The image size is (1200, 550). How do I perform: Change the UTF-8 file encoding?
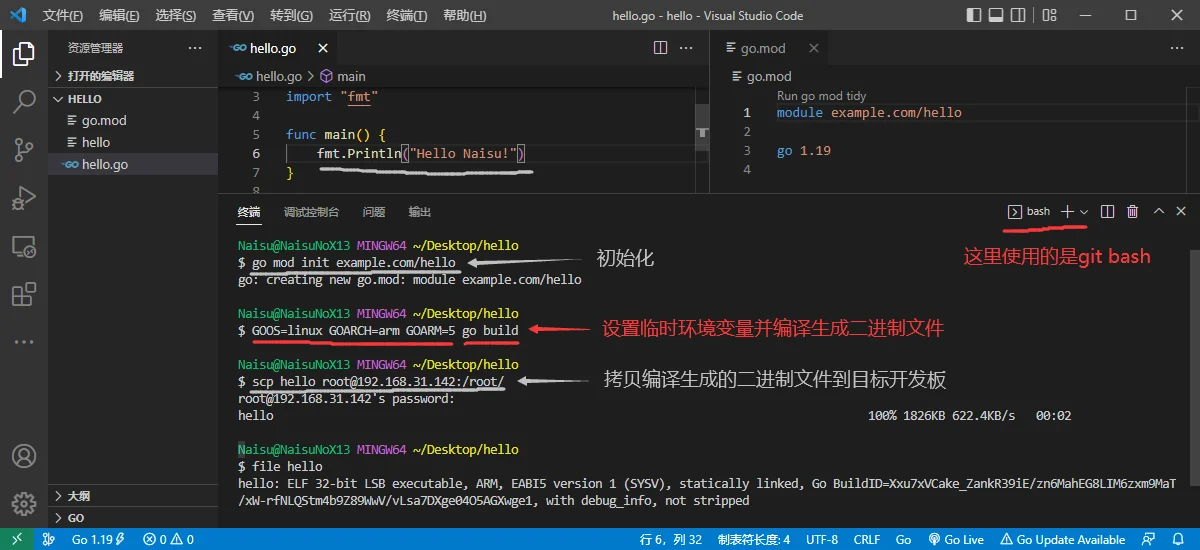[821, 540]
